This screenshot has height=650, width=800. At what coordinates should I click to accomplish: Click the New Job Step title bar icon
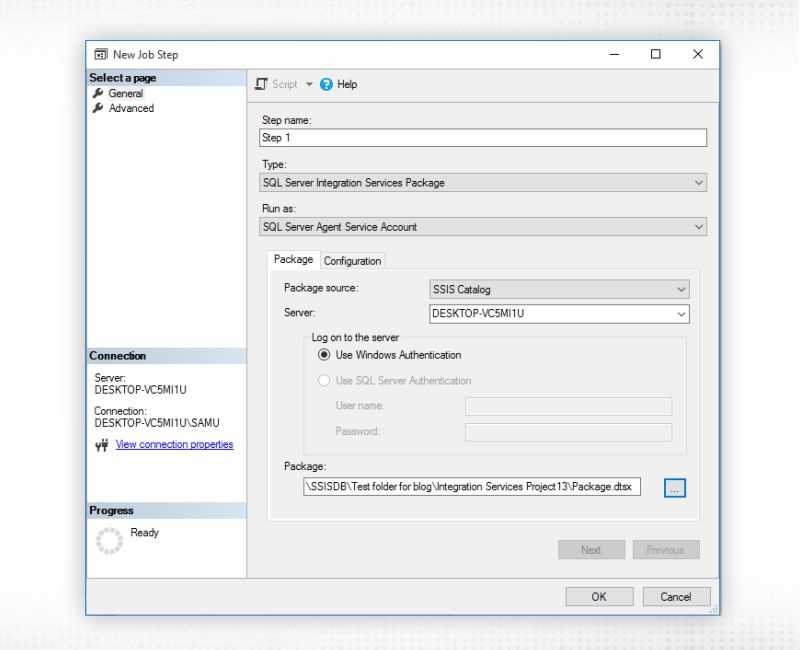[x=101, y=54]
